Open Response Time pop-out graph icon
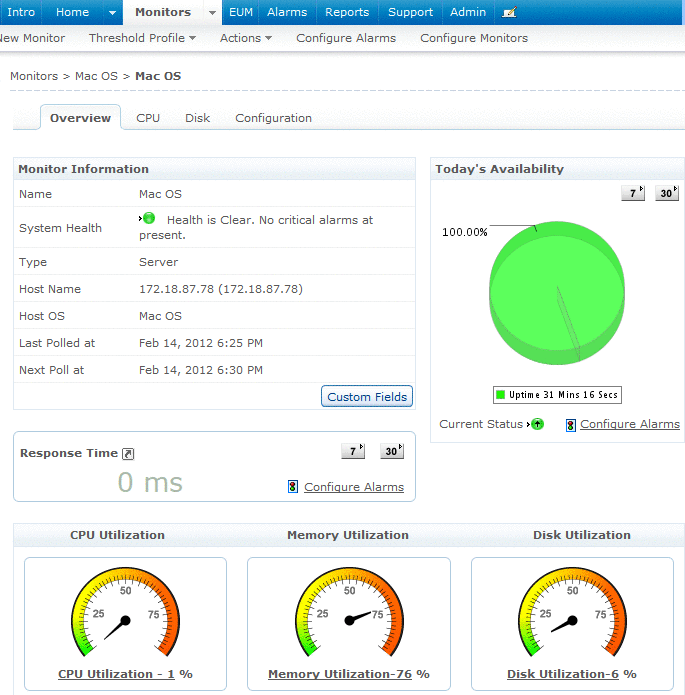This screenshot has width=685, height=695. pos(128,454)
